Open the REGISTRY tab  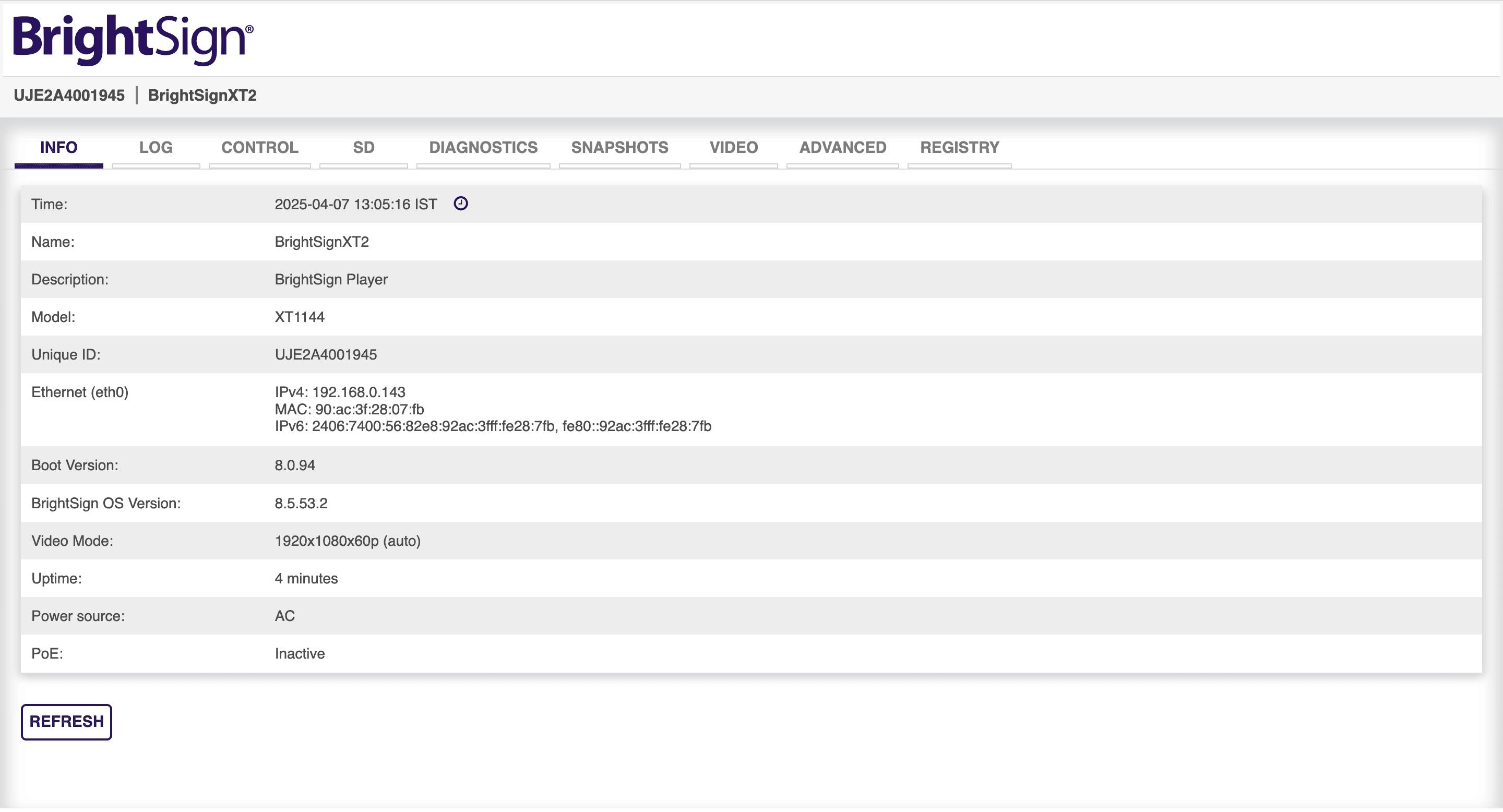959,148
